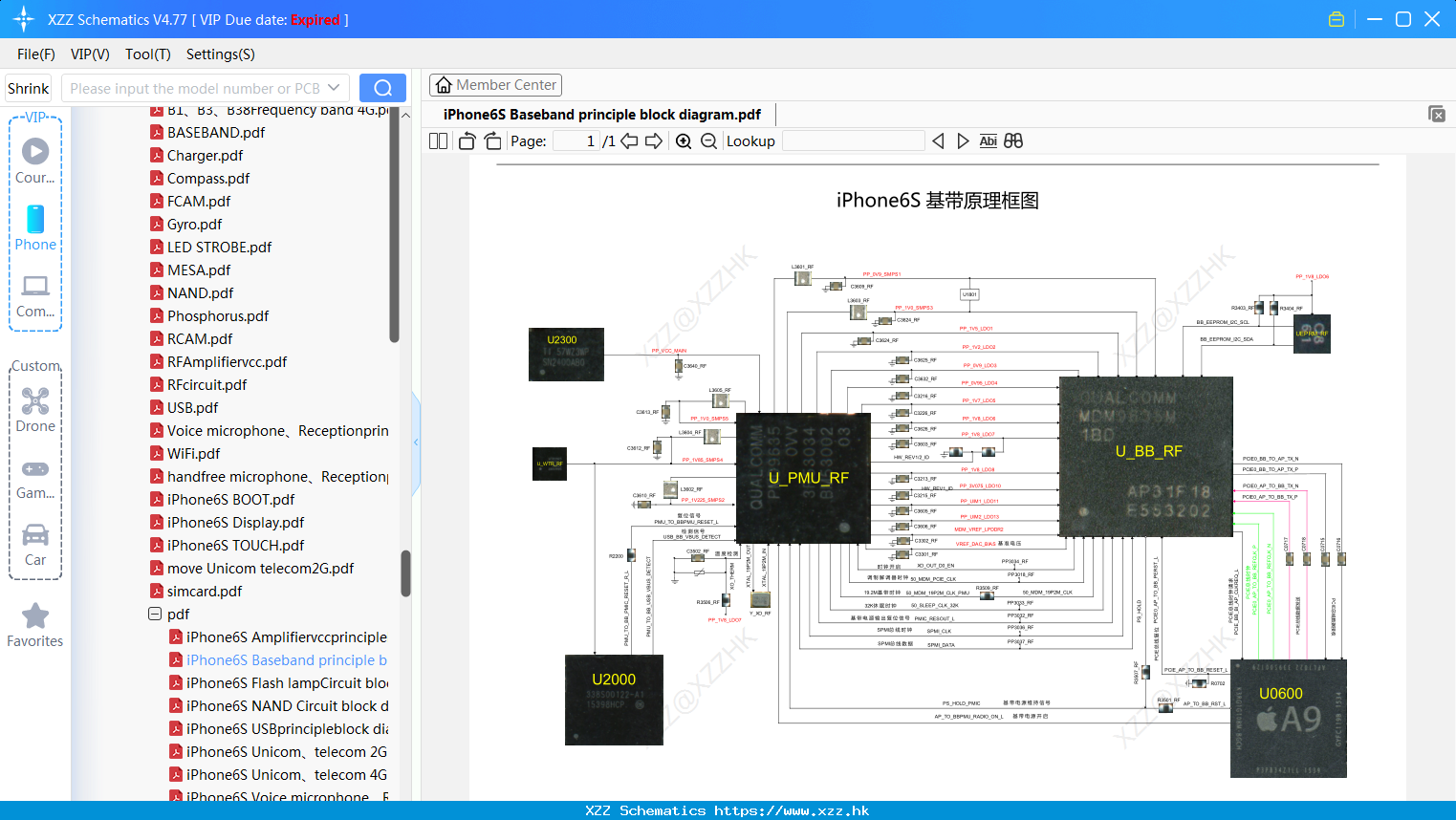Screen dimensions: 1456x820
Task: Open the File(F) menu
Action: pyautogui.click(x=36, y=54)
